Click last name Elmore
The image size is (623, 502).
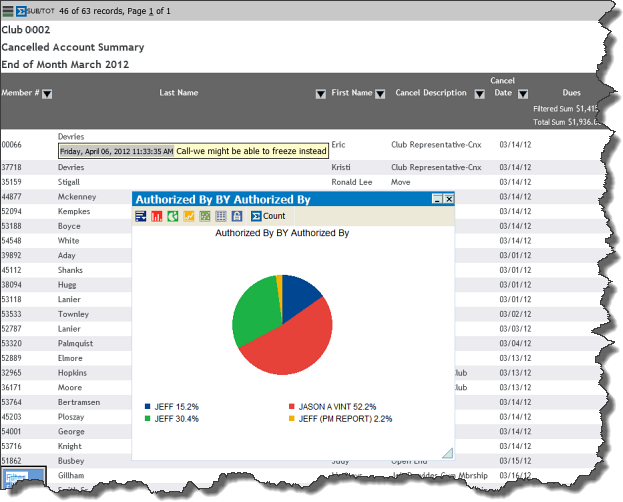pyautogui.click(x=70, y=358)
